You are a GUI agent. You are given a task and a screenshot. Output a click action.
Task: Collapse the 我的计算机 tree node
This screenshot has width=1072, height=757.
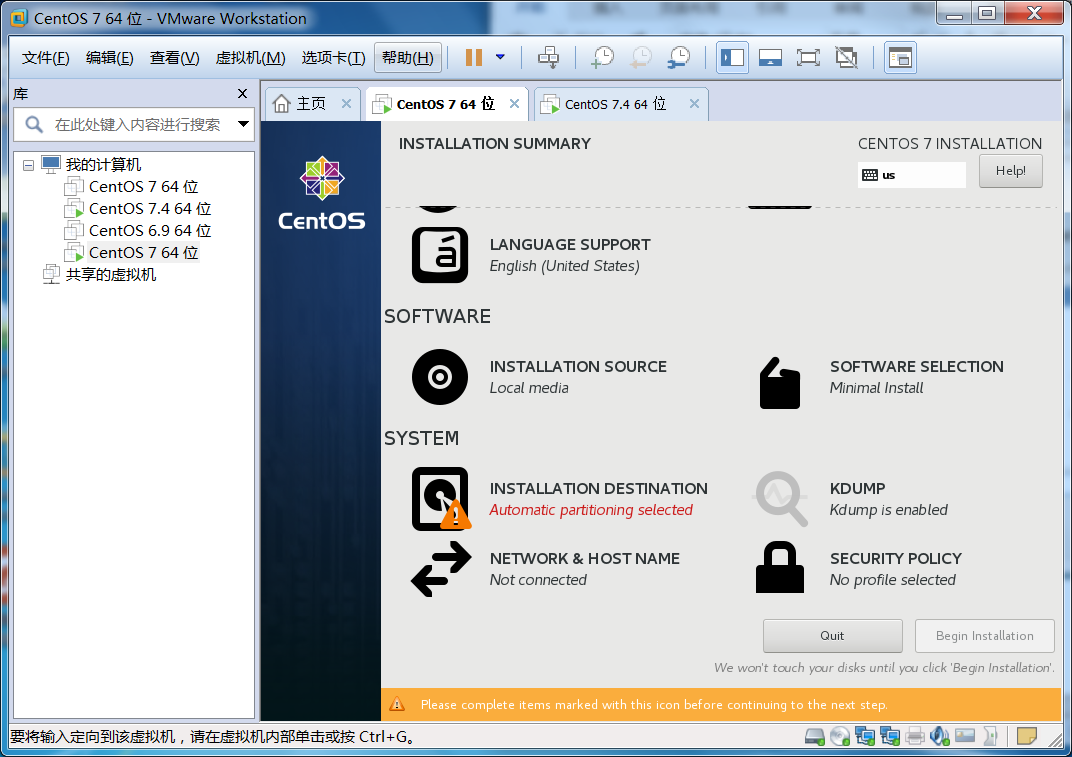click(28, 165)
